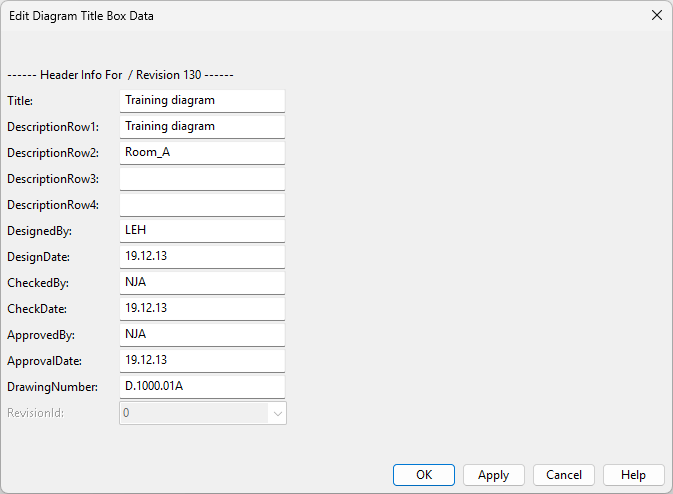Click the empty DescriptionRow3 field

[x=202, y=178]
